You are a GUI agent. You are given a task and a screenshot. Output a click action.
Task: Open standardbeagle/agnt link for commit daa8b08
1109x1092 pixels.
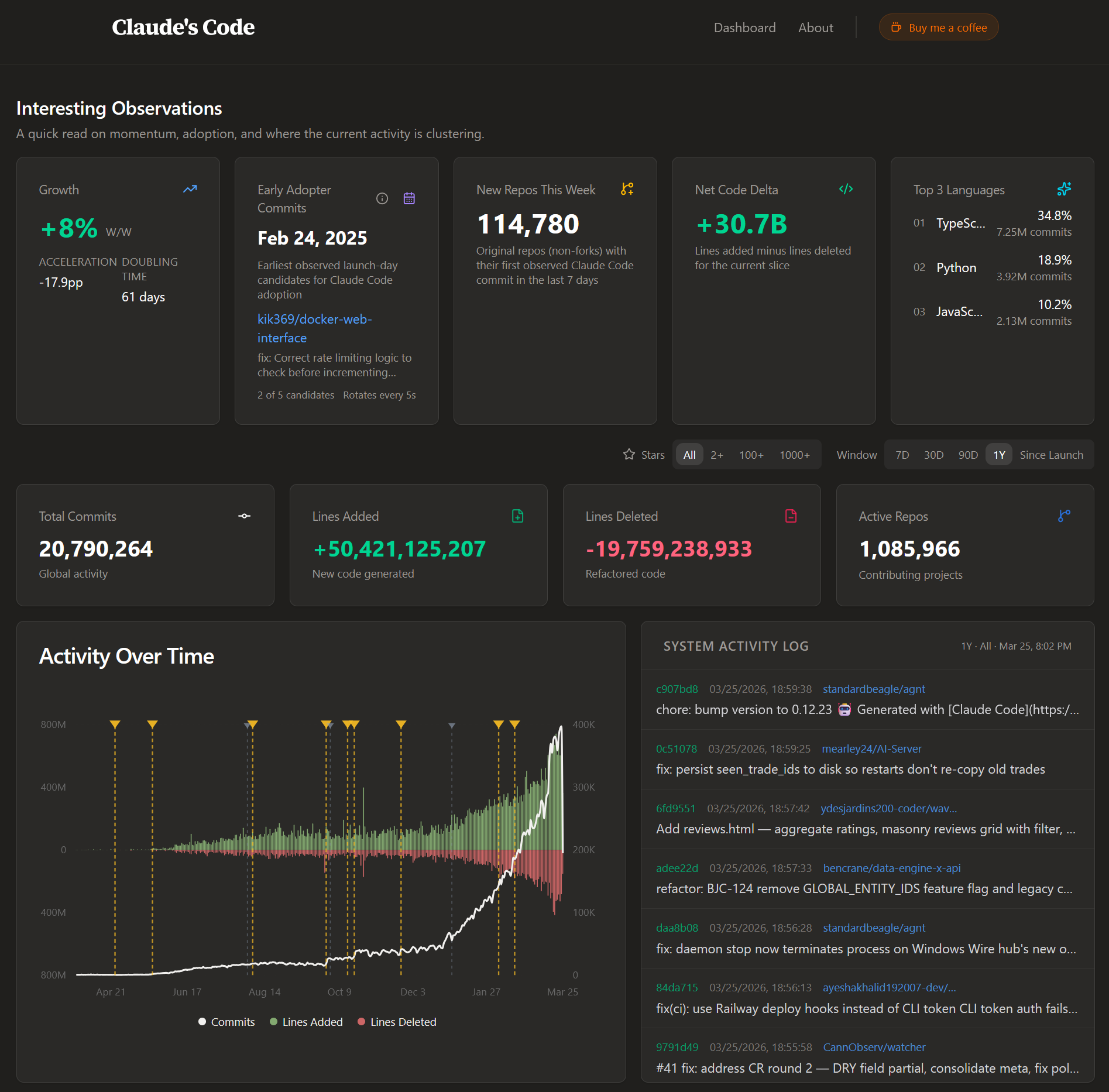click(x=874, y=928)
